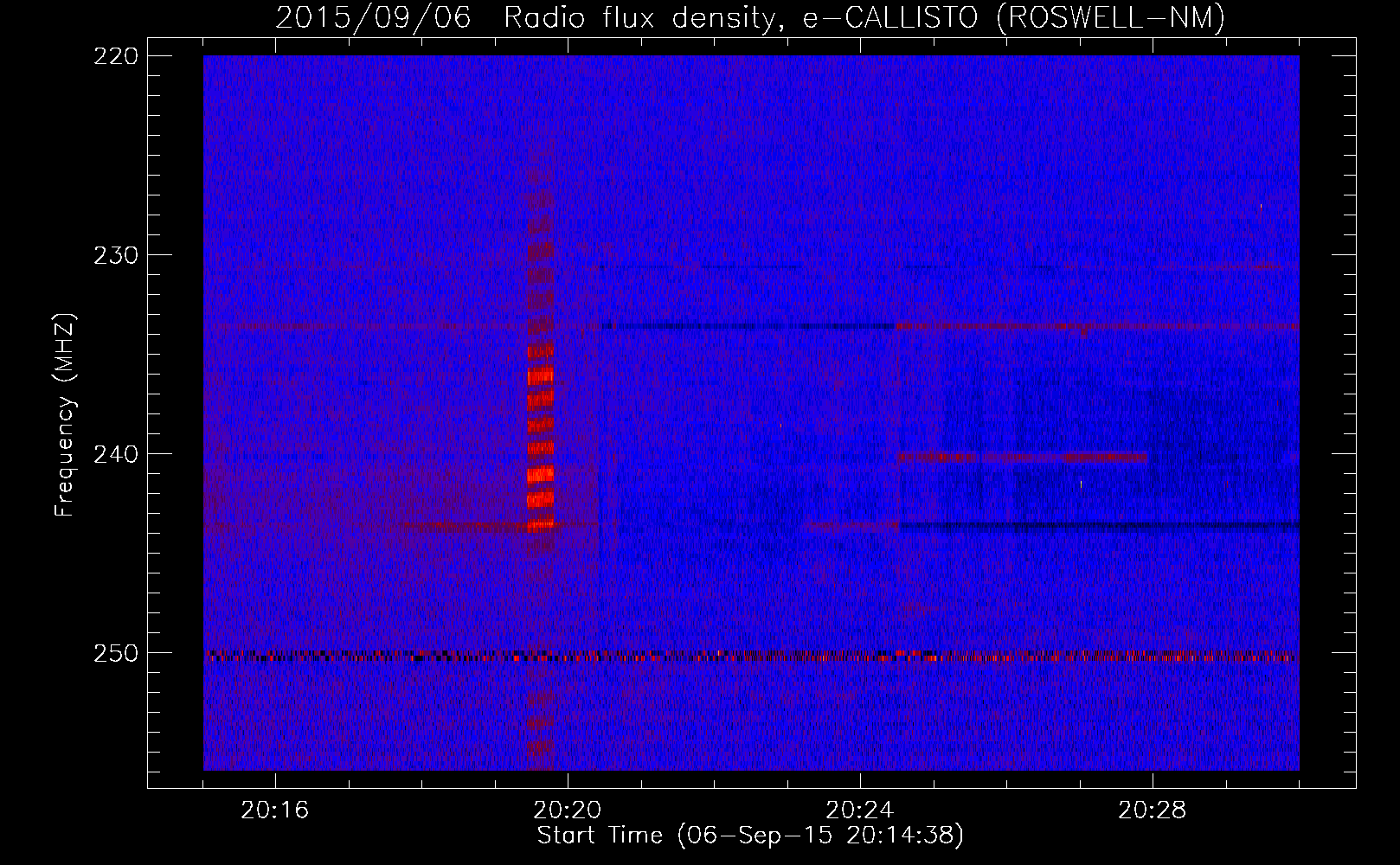Image resolution: width=1400 pixels, height=865 pixels.
Task: Click the plot title text at top
Action: pyautogui.click(x=750, y=17)
